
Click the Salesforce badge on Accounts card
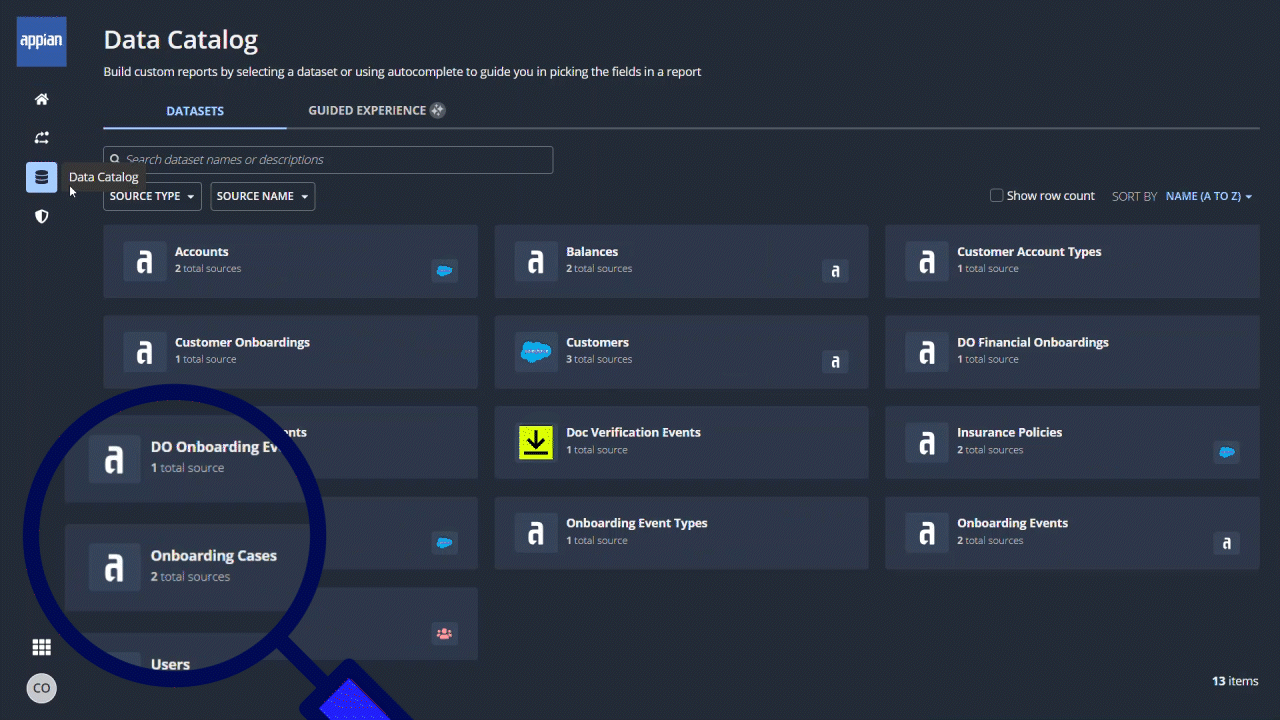[444, 270]
